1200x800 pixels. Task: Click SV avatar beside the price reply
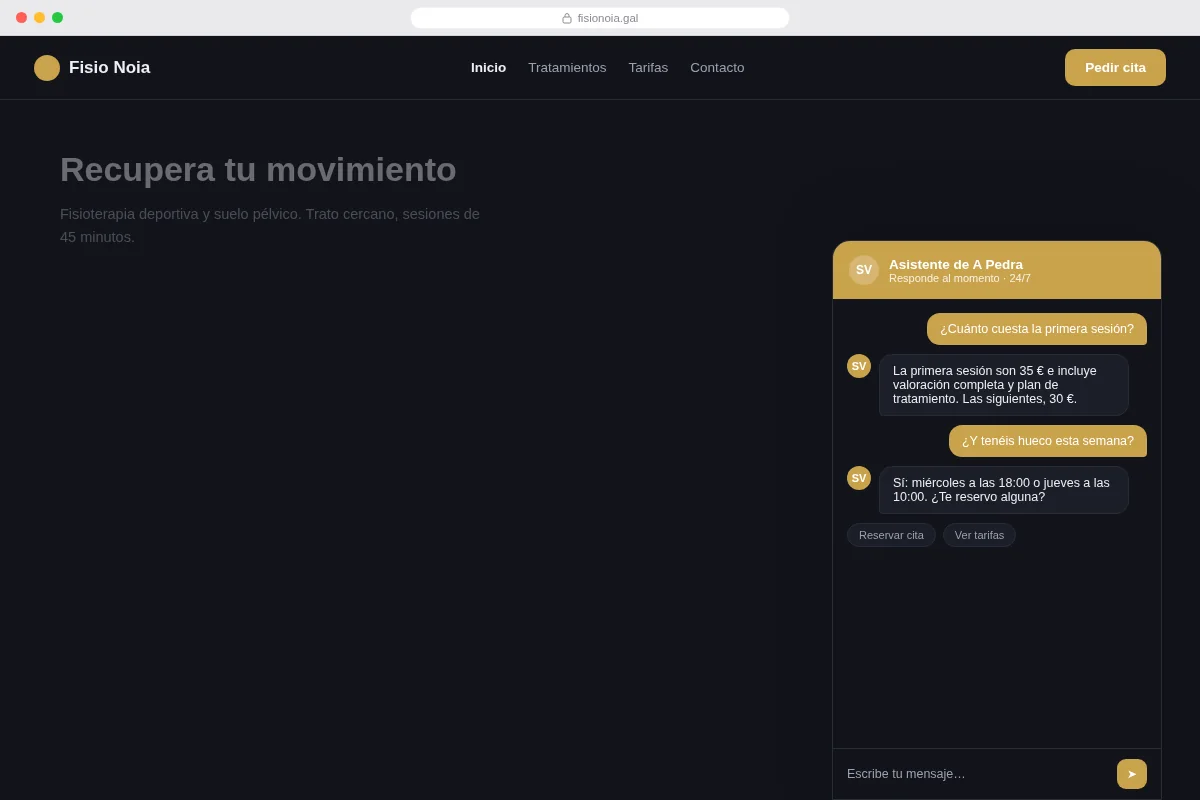[x=859, y=366]
